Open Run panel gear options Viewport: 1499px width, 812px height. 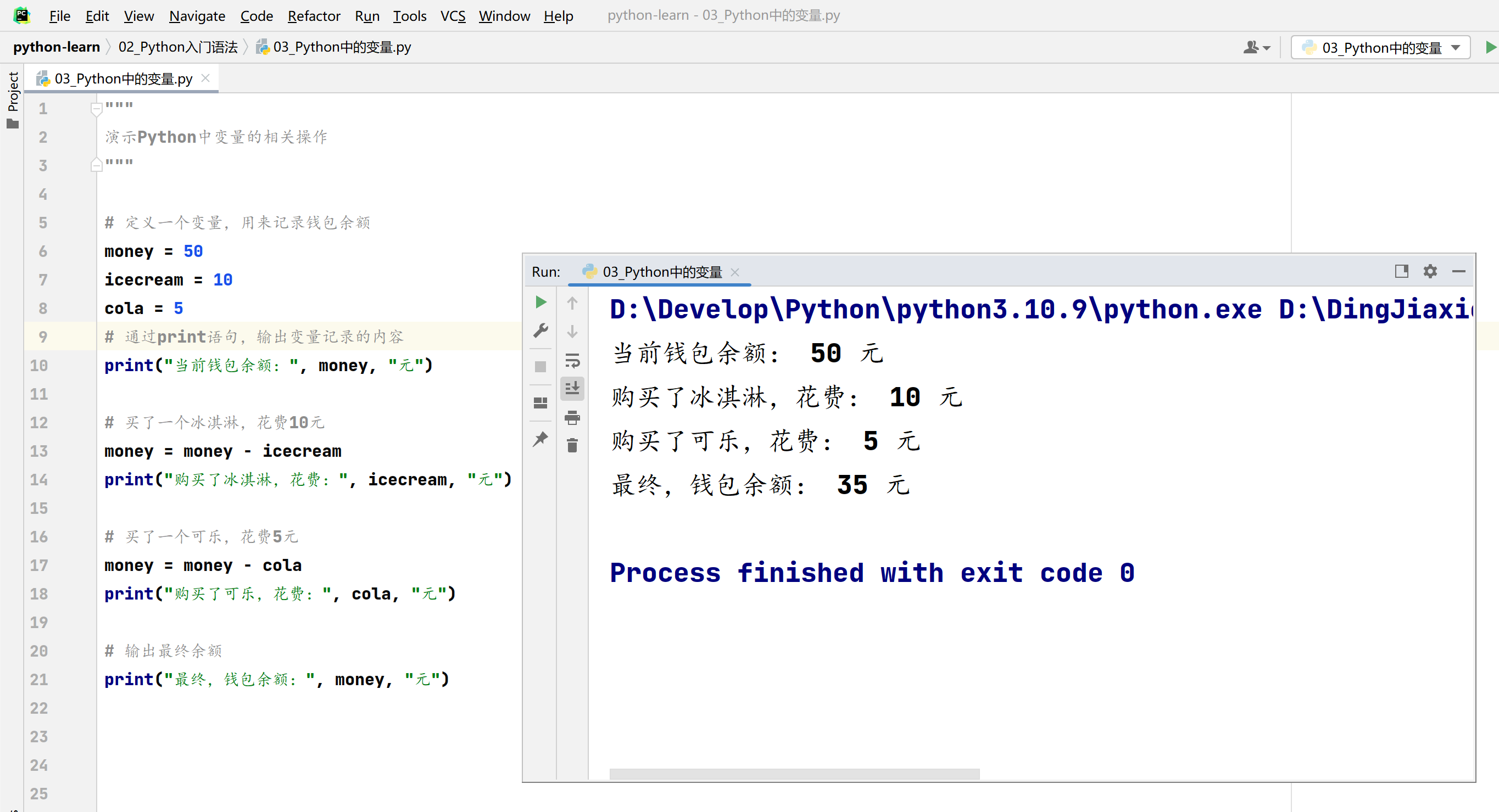(1430, 271)
